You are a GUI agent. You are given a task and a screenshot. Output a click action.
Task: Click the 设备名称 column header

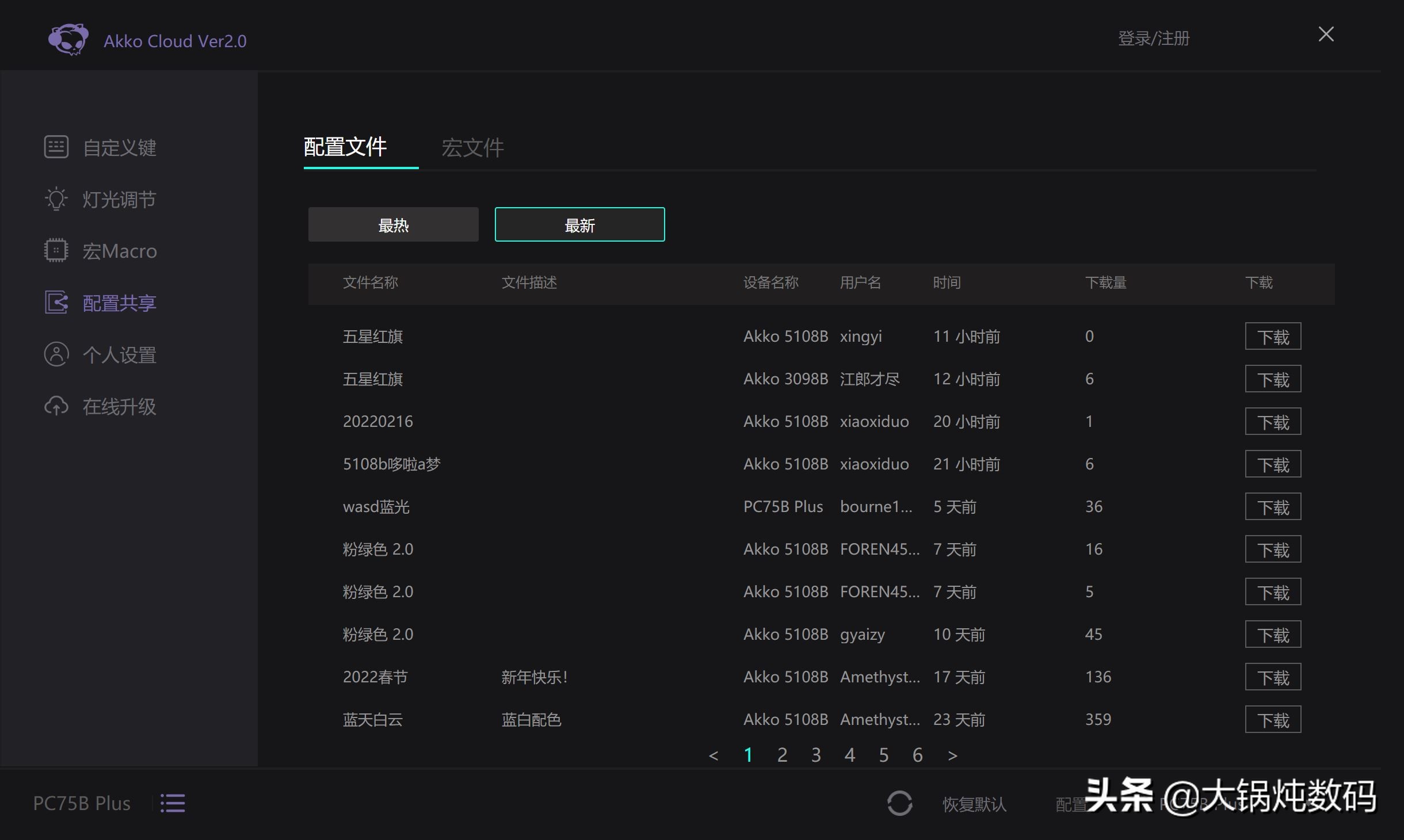[x=771, y=282]
